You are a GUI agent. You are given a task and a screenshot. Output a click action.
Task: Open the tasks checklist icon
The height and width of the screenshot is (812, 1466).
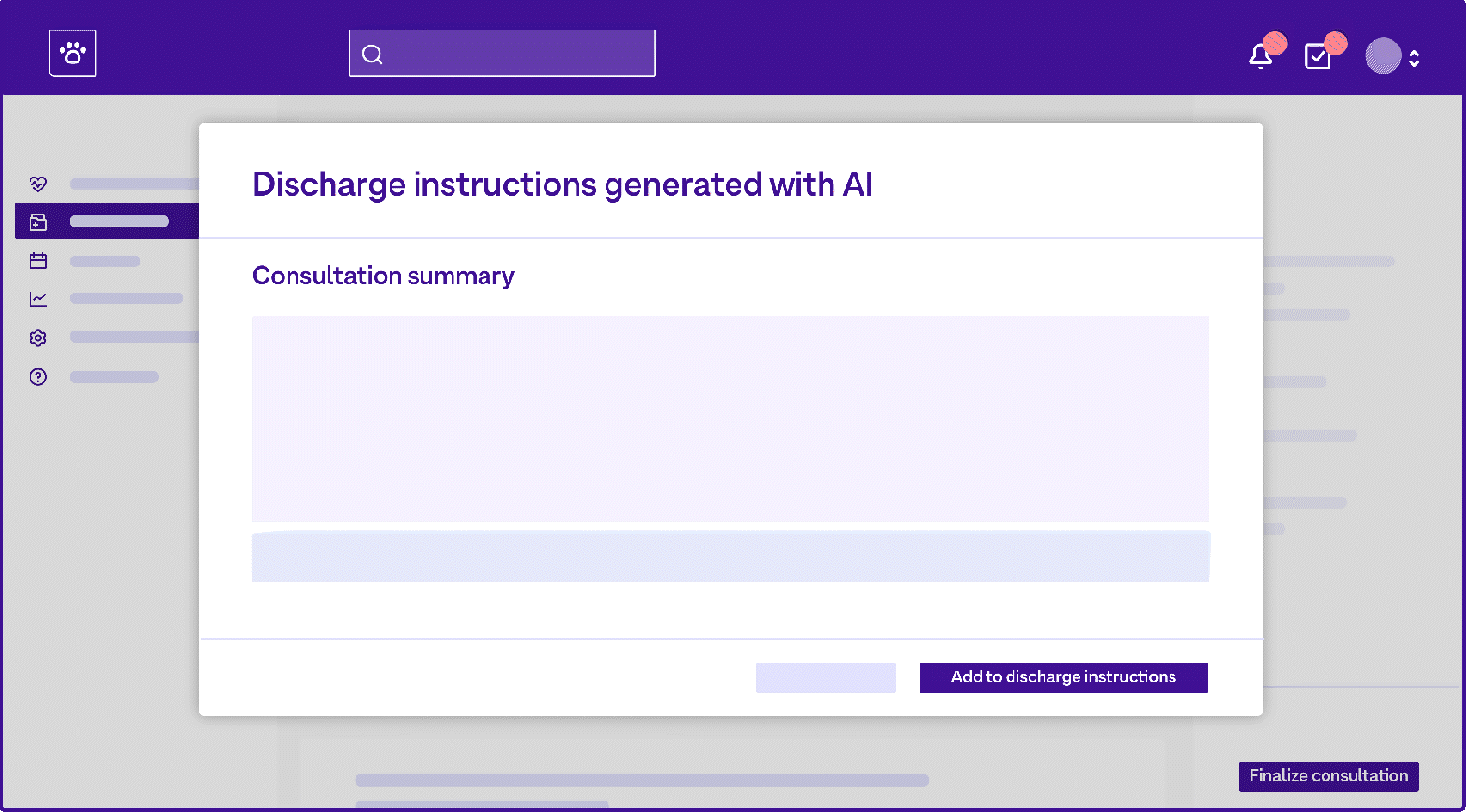1318,56
